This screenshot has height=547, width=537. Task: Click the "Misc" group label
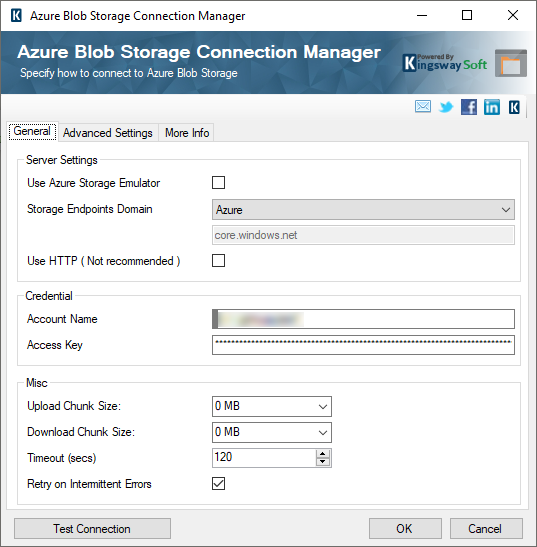point(37,383)
